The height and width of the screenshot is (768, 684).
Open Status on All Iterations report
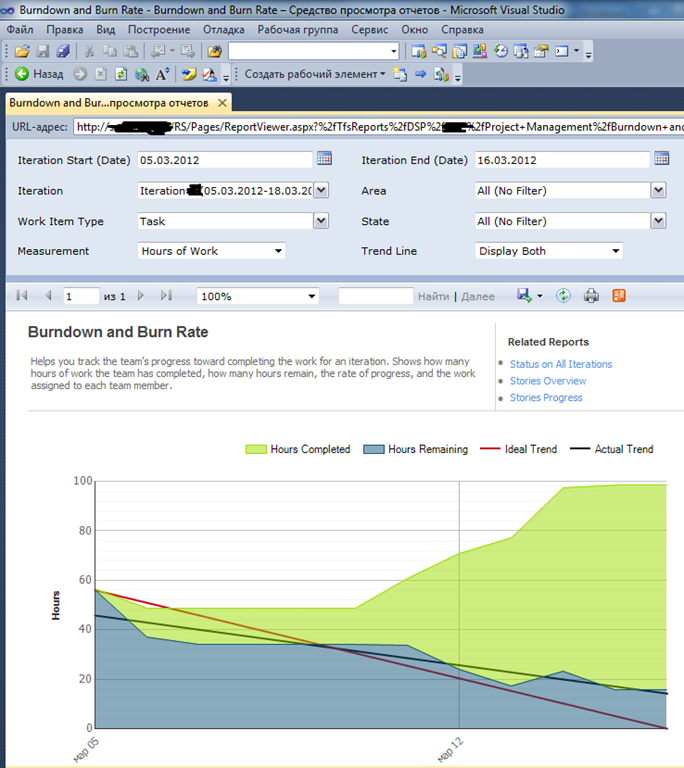561,364
